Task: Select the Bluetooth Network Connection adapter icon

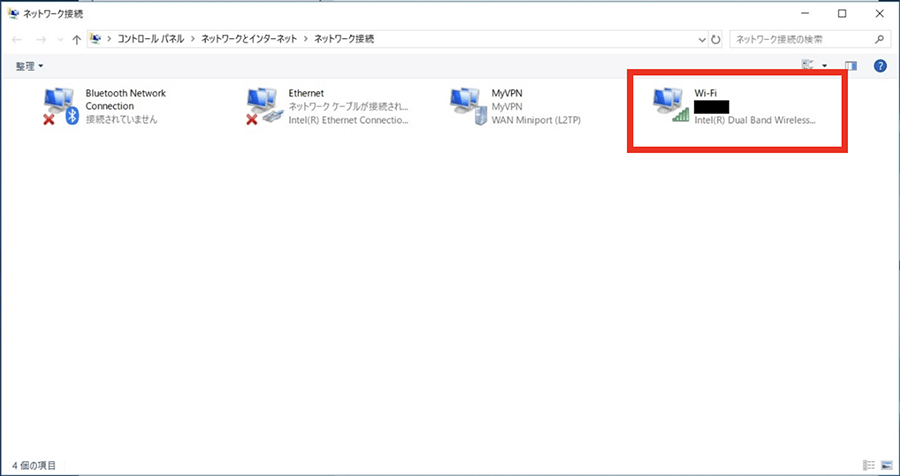Action: pos(60,107)
